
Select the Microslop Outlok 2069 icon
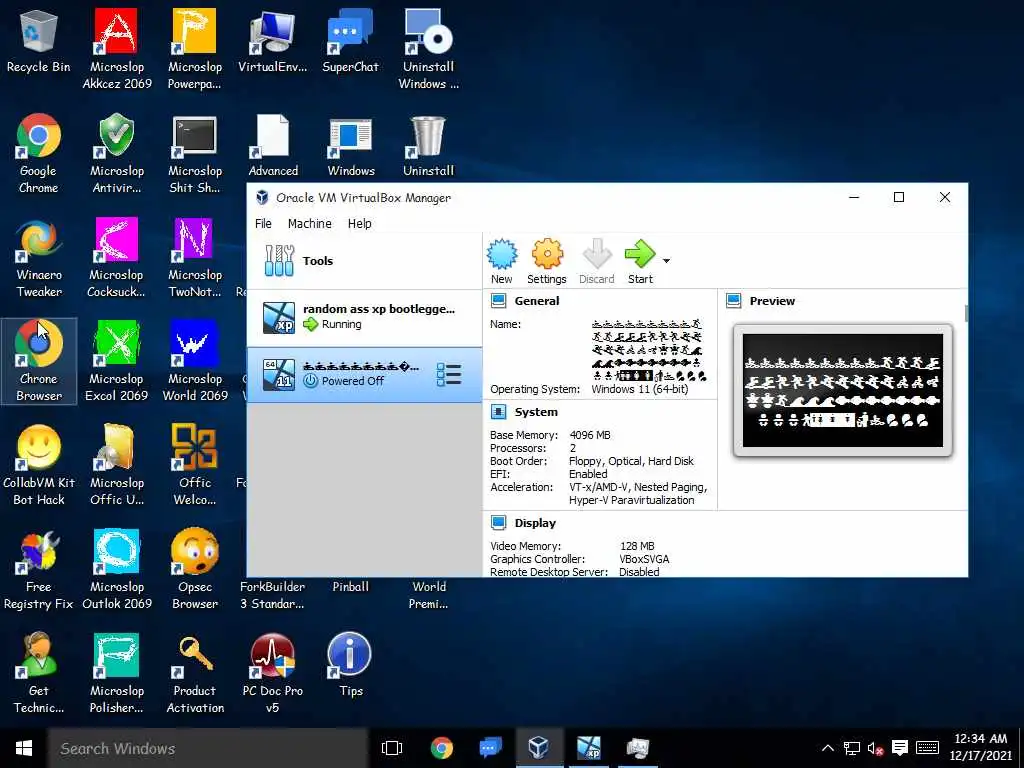(x=117, y=569)
